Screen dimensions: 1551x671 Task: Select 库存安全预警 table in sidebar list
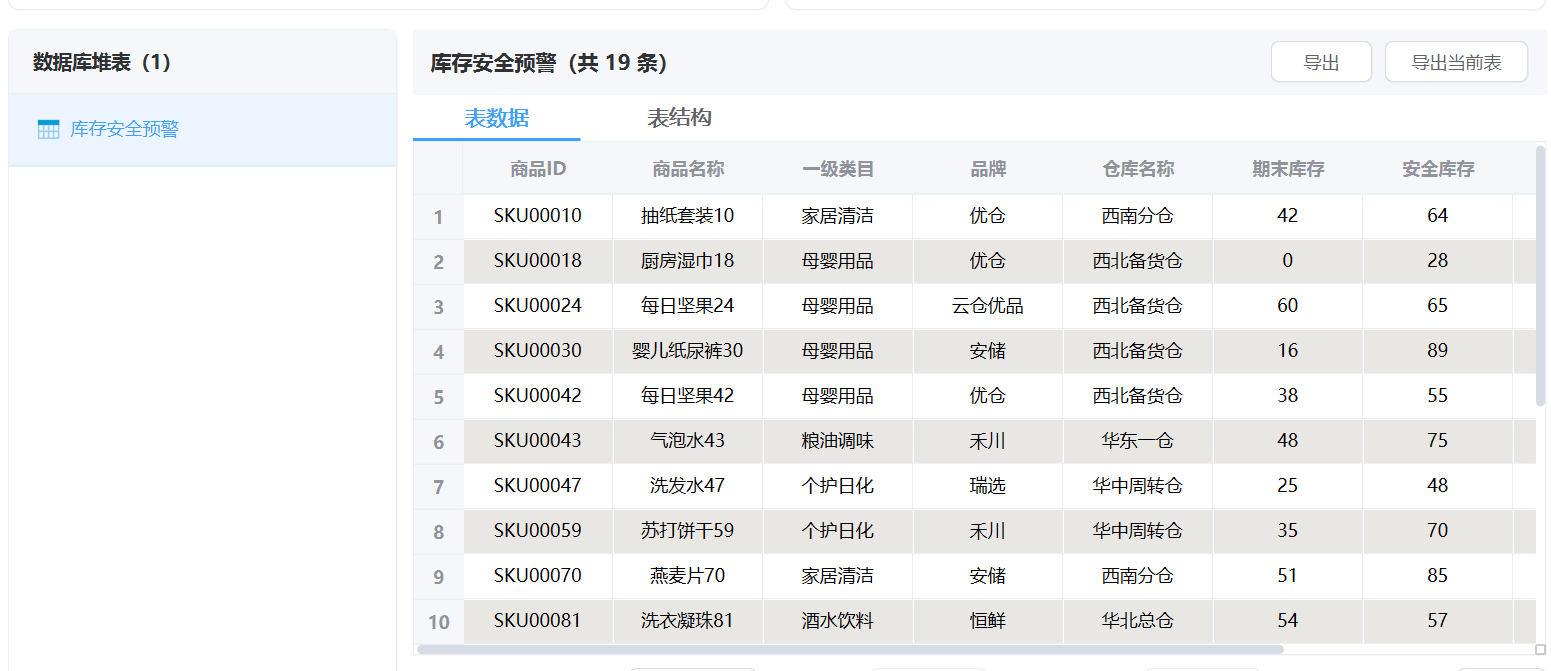click(x=124, y=129)
